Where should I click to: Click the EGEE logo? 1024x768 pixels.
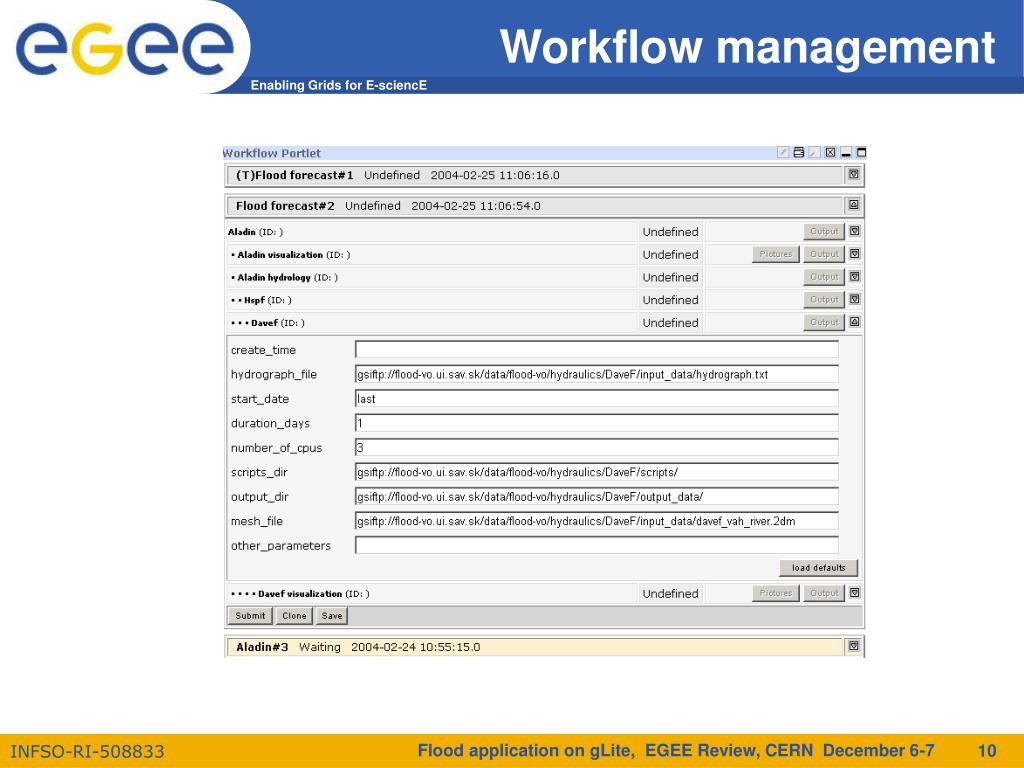[125, 48]
